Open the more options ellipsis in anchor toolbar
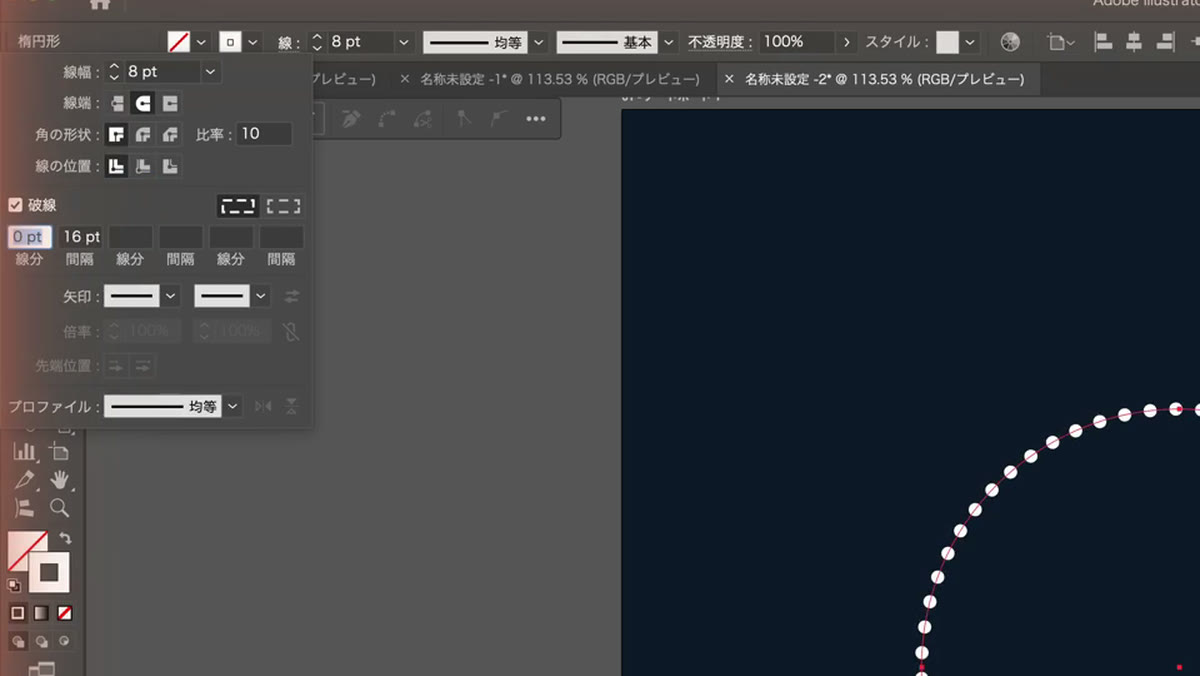This screenshot has width=1200, height=676. (x=536, y=119)
